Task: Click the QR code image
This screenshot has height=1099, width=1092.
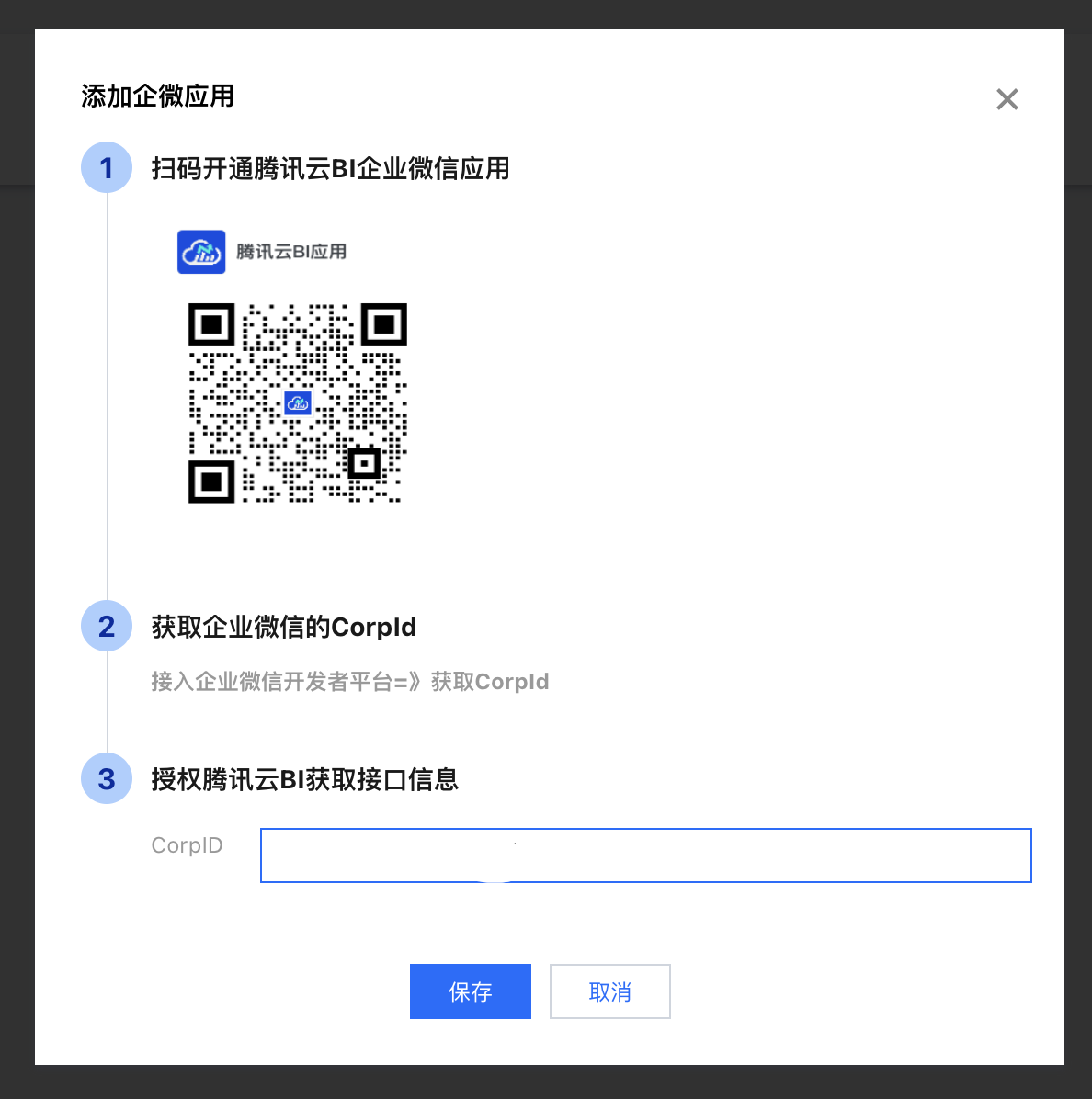Action: pos(298,403)
